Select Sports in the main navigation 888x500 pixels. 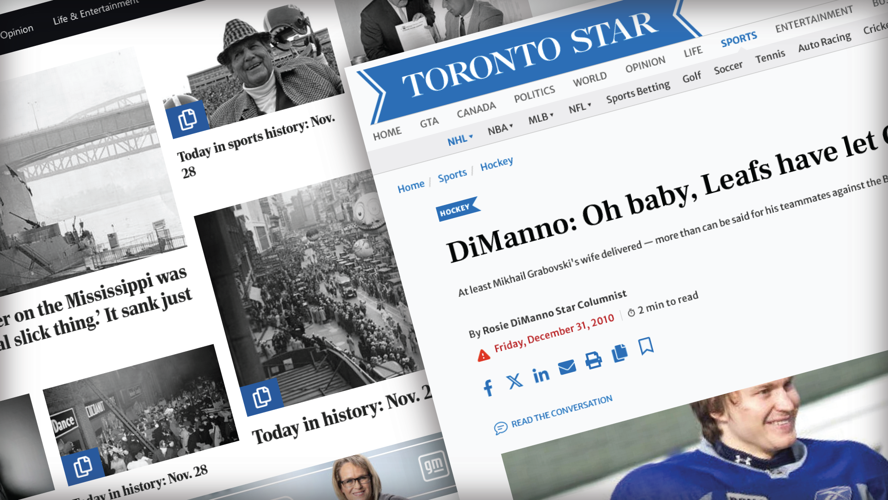pos(738,39)
